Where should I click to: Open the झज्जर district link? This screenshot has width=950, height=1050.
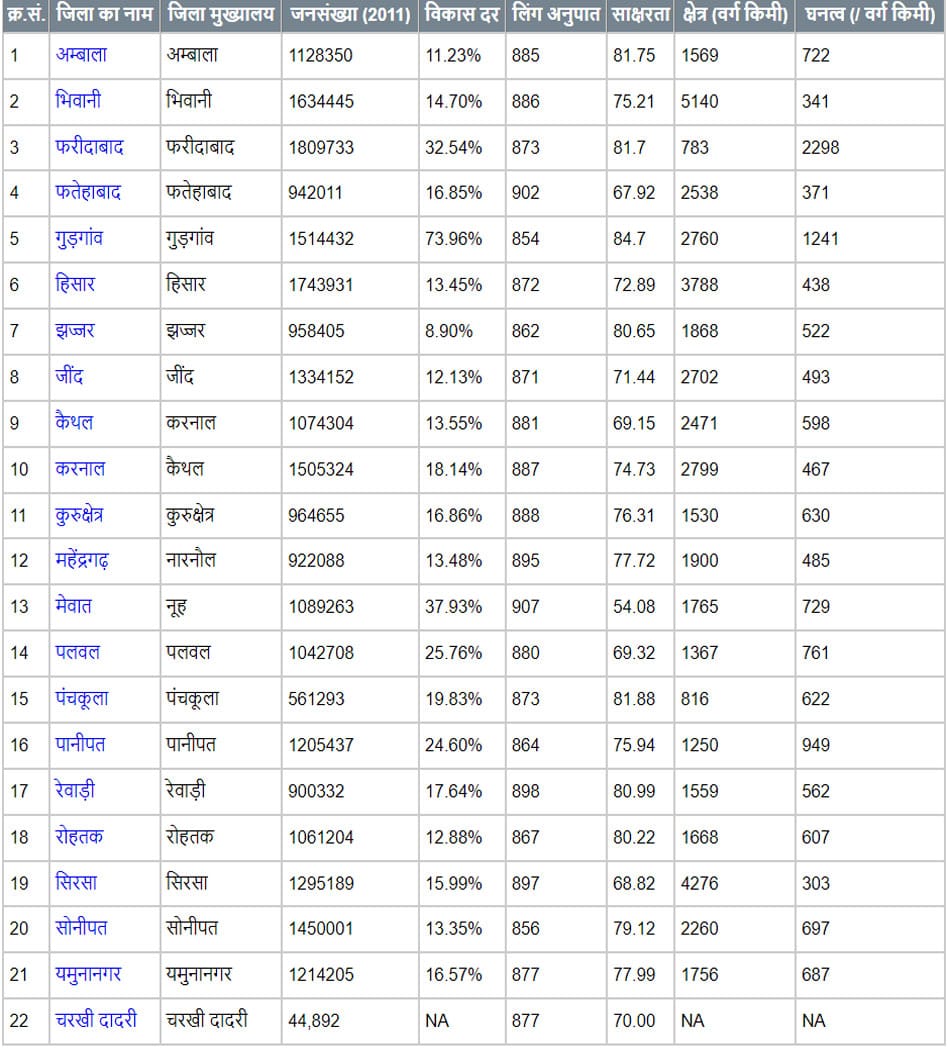[76, 330]
